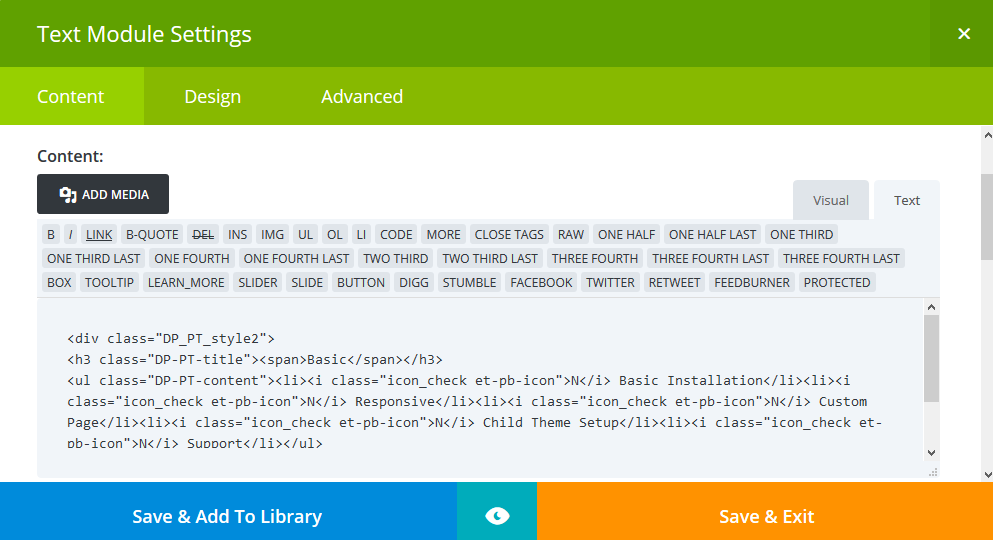Screen dimensions: 993x540
Task: Click the TOOLTIP shortcode button
Action: (110, 282)
